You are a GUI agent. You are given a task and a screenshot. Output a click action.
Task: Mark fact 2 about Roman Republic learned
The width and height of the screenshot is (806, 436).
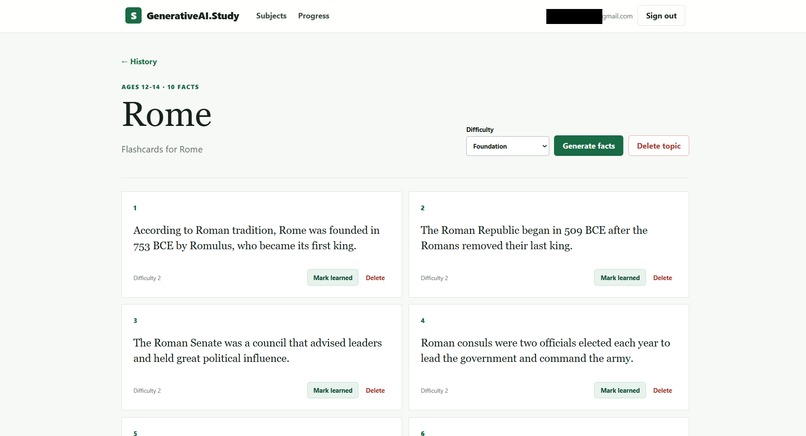point(620,278)
